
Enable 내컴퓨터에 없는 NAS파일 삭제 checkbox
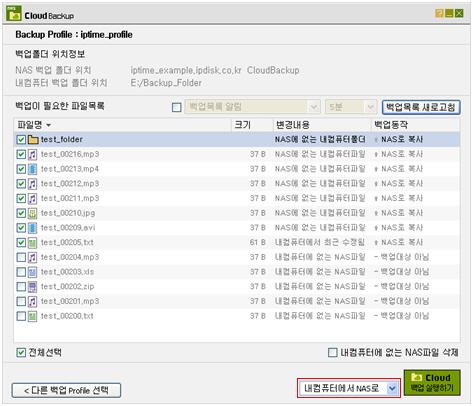click(333, 352)
